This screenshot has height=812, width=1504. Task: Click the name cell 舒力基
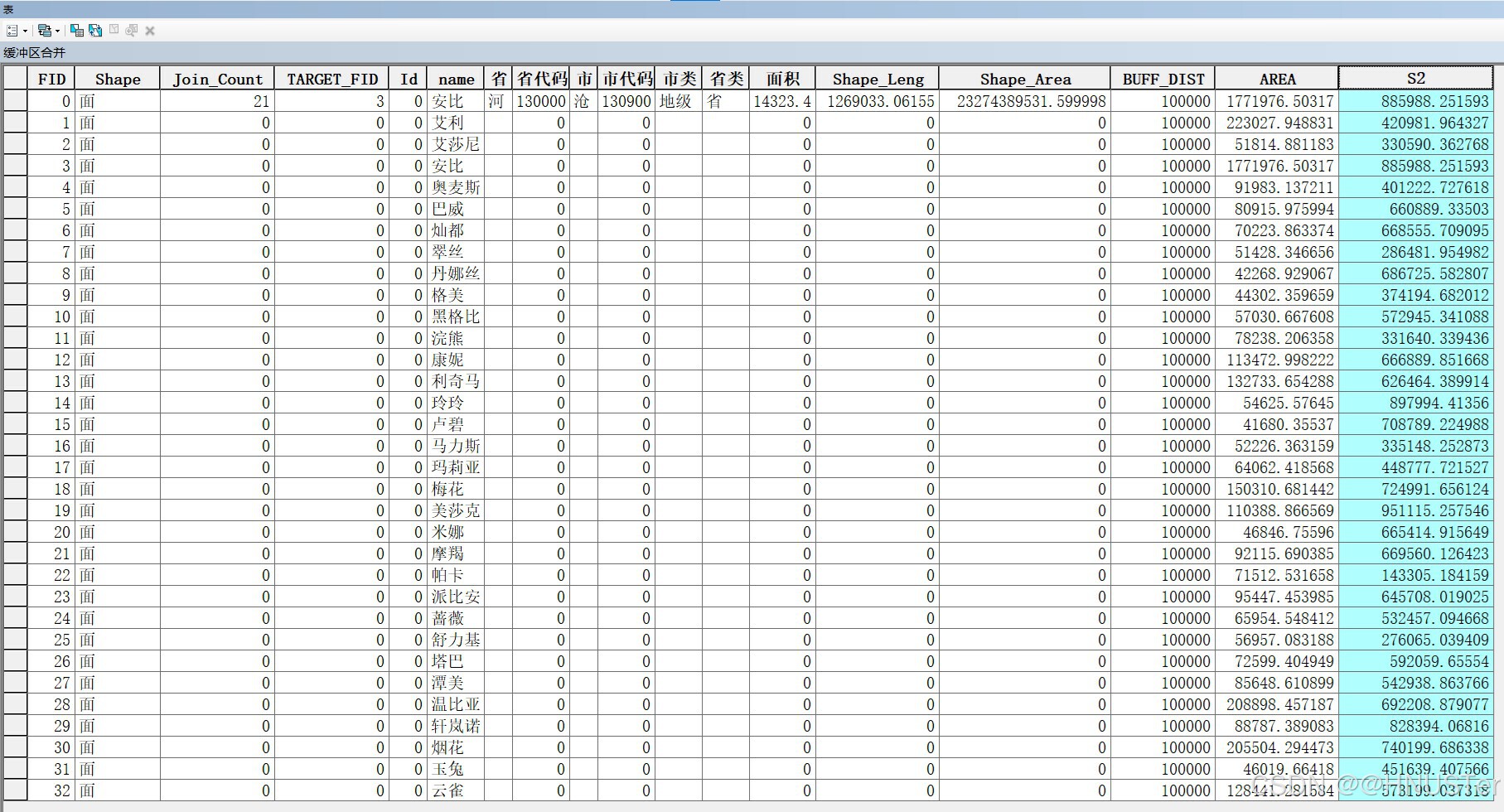click(x=456, y=640)
